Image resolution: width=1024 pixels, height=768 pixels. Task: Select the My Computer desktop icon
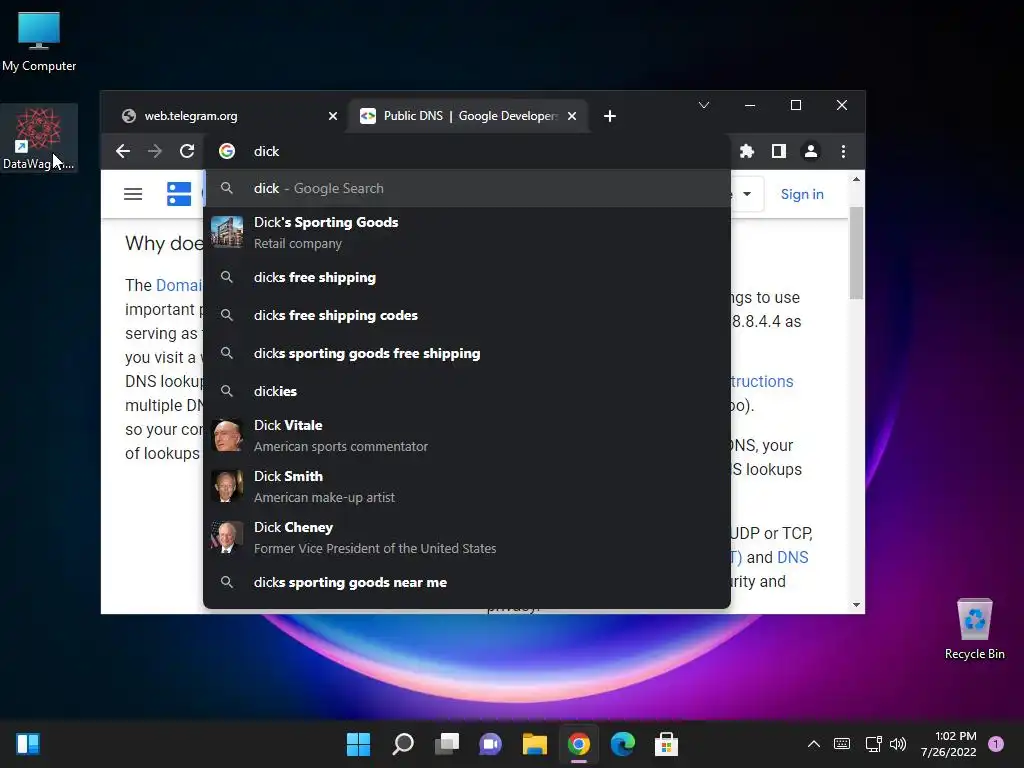point(39,41)
